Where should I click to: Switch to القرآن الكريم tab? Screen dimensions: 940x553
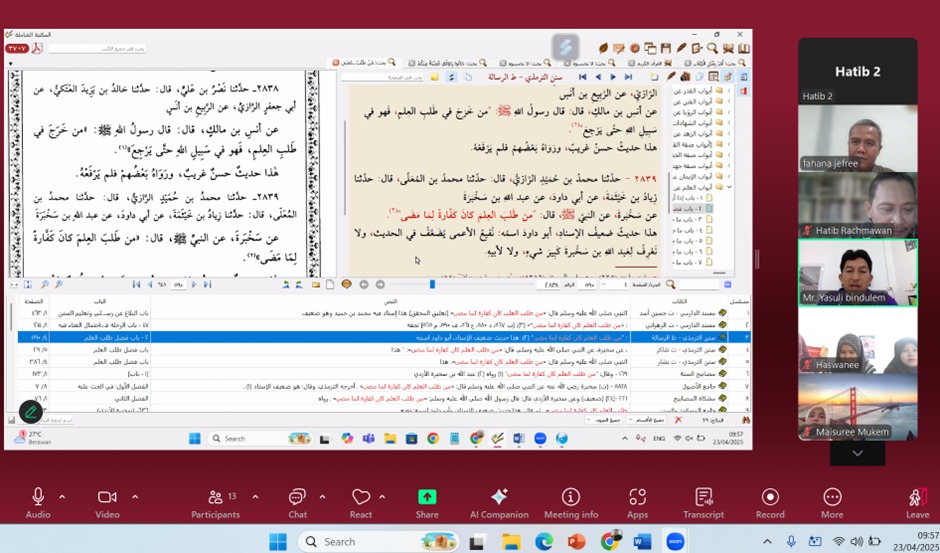(650, 62)
